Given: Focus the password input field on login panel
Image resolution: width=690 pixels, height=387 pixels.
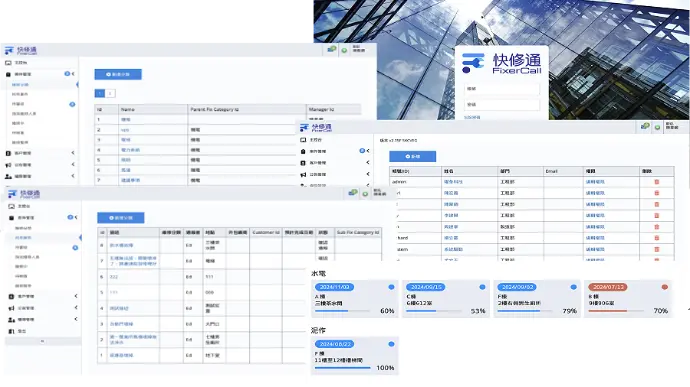Looking at the screenshot, I should (x=502, y=105).
